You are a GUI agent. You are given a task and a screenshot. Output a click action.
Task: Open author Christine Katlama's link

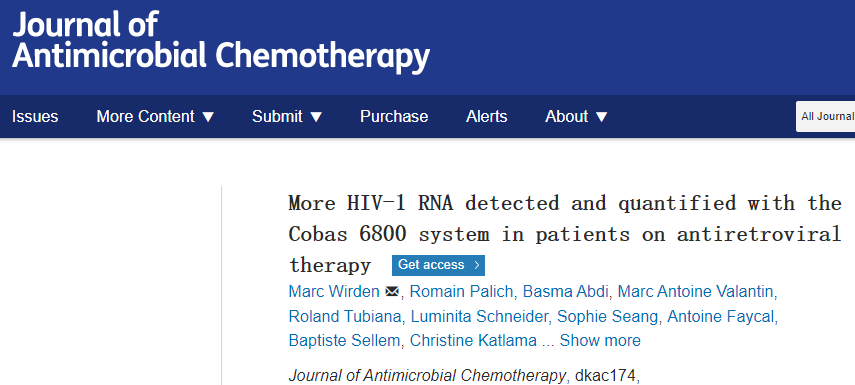pyautogui.click(x=473, y=341)
